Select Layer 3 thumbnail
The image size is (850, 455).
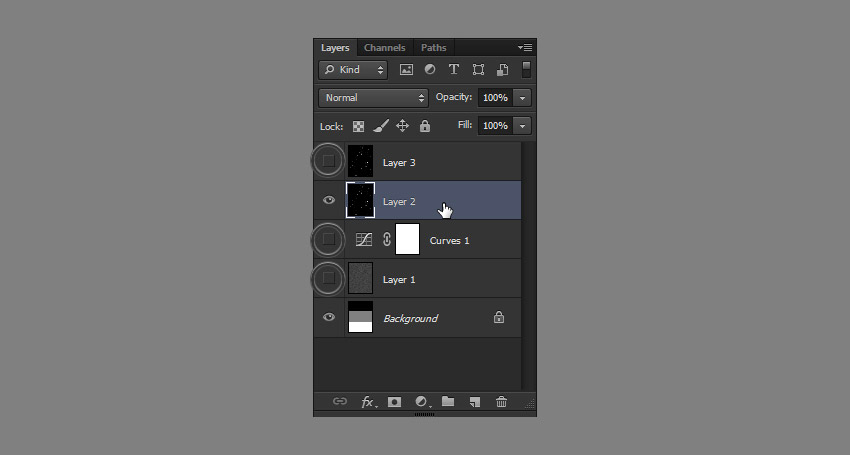tap(360, 161)
